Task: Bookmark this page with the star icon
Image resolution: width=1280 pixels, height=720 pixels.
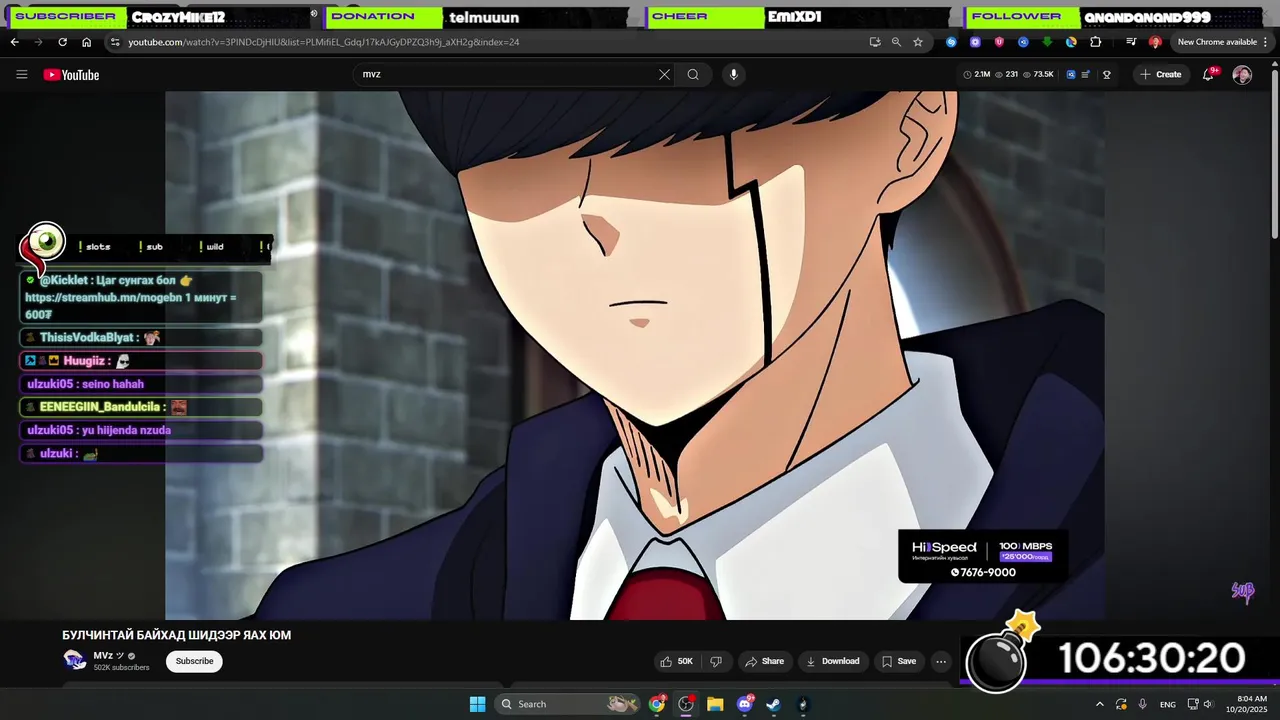Action: (918, 42)
